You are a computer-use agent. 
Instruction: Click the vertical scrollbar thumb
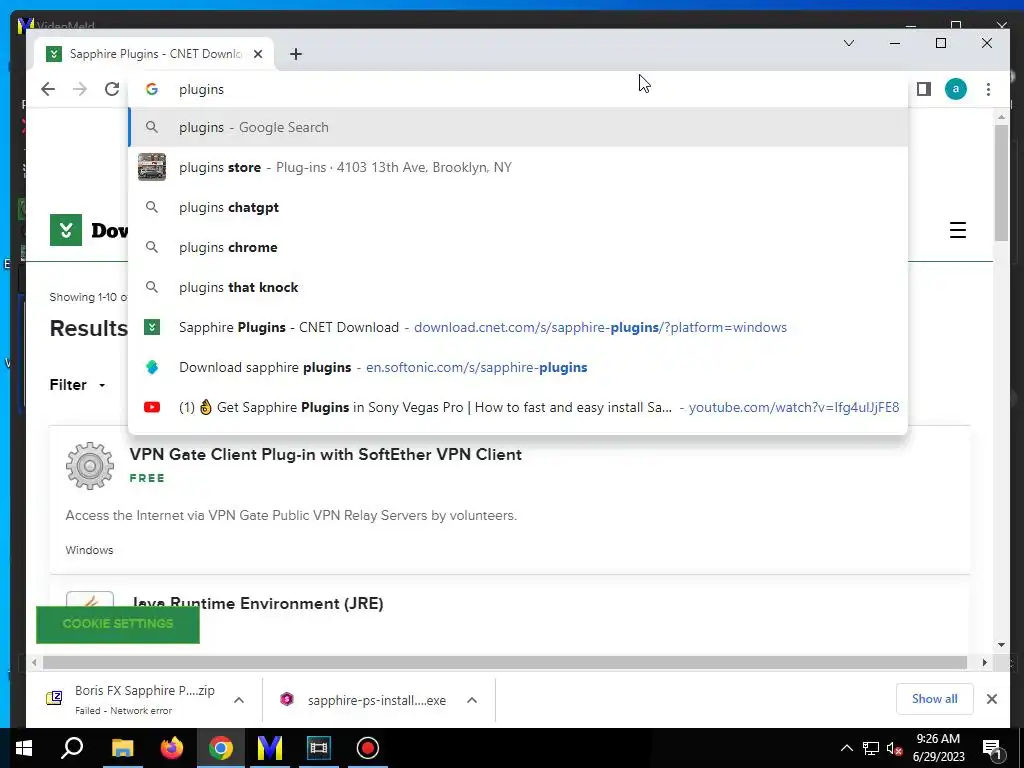pyautogui.click(x=1001, y=183)
